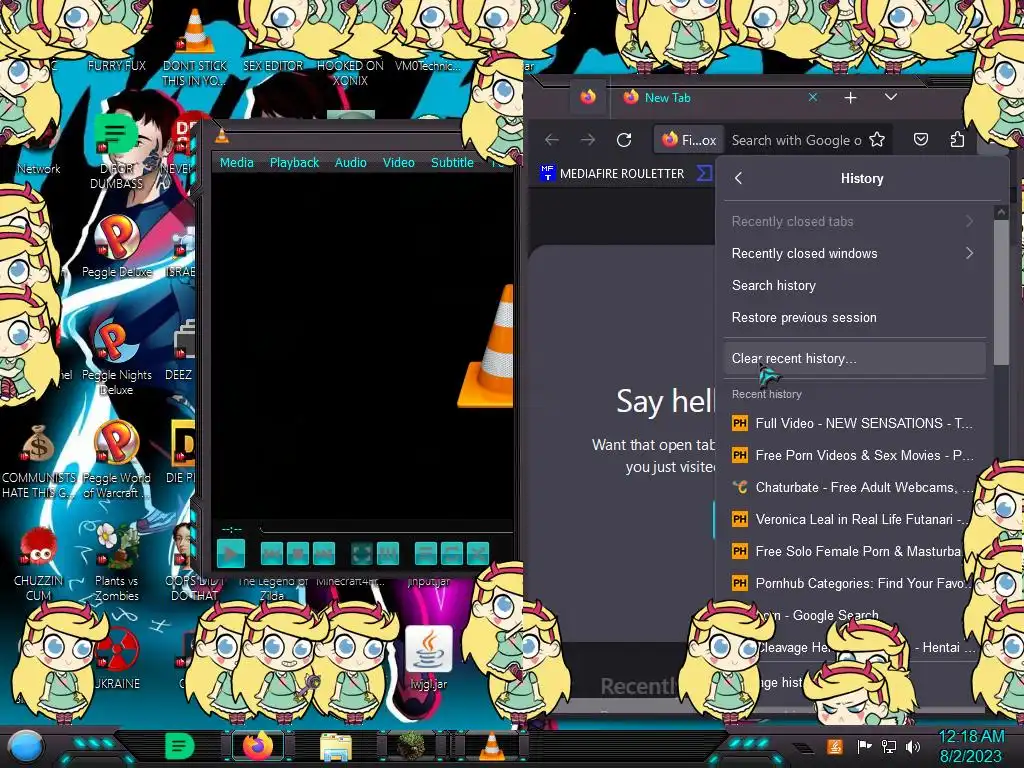Select the Peggle Deluxe desktop icon
The image size is (1024, 768).
(x=117, y=245)
